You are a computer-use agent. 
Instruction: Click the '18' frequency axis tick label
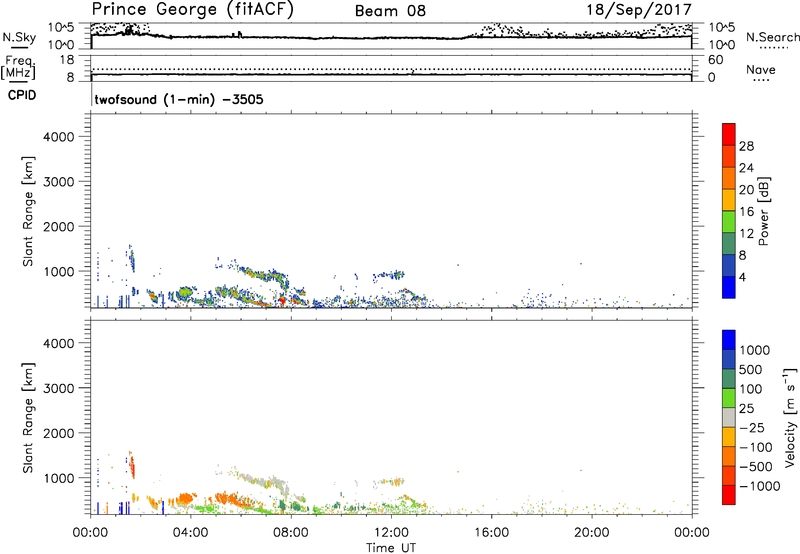67,60
